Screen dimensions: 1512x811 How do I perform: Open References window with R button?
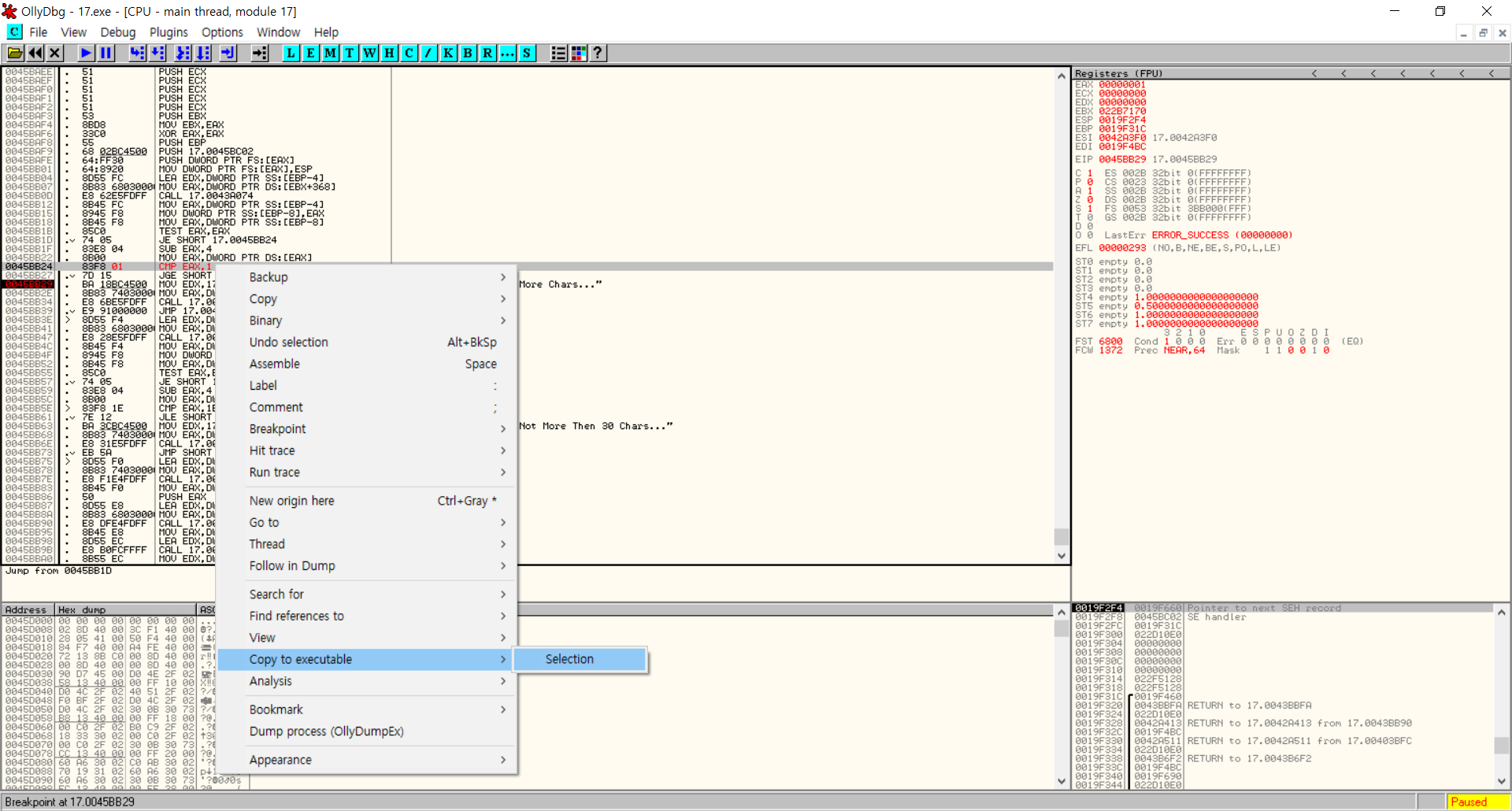(488, 53)
